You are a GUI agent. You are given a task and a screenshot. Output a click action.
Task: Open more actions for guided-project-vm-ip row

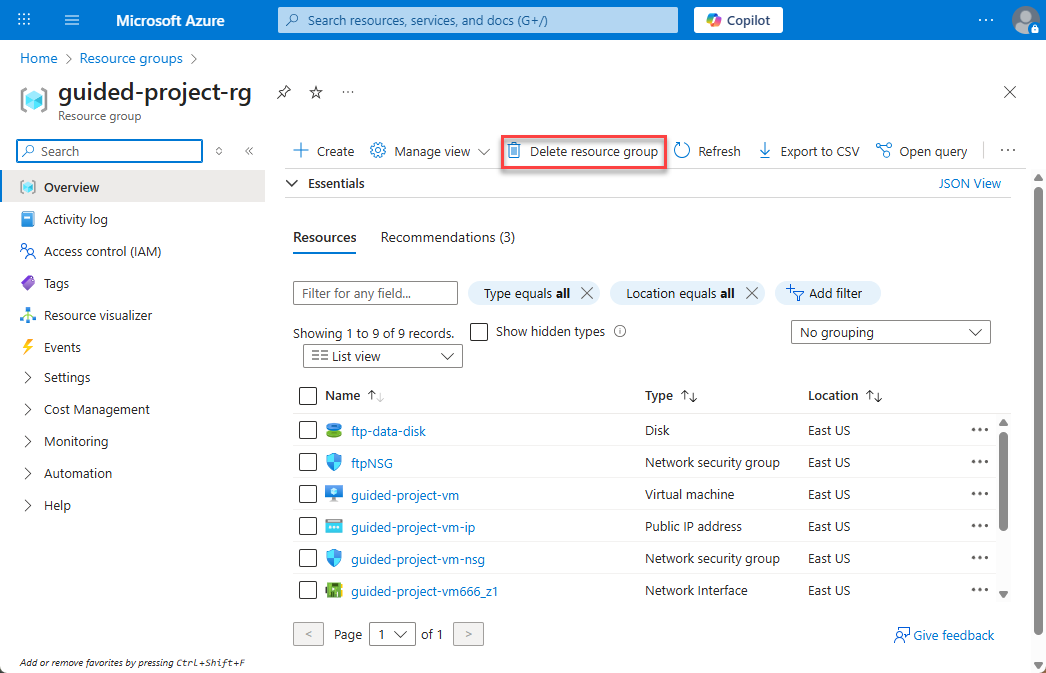click(x=979, y=526)
